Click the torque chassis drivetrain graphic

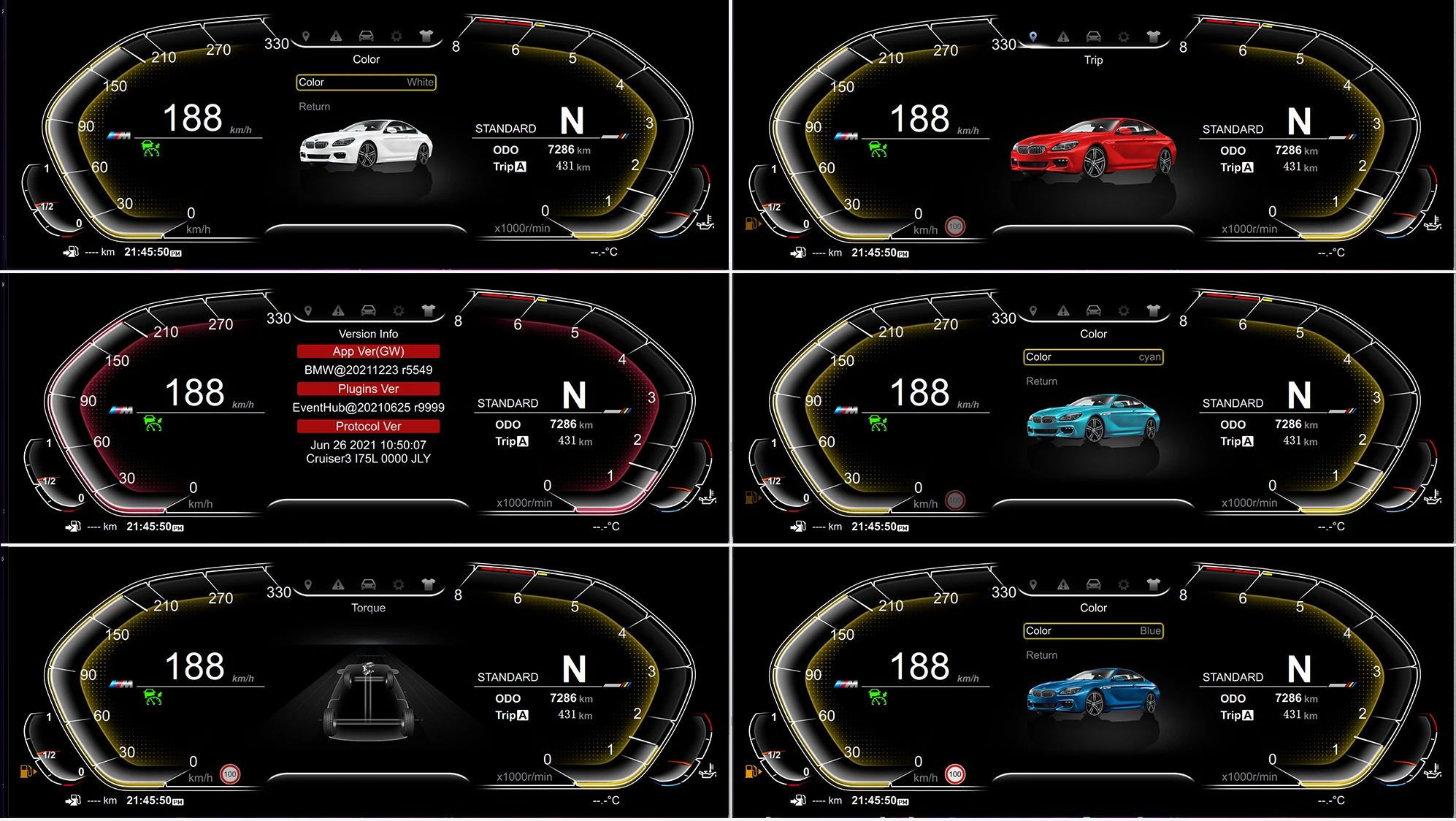[x=369, y=700]
